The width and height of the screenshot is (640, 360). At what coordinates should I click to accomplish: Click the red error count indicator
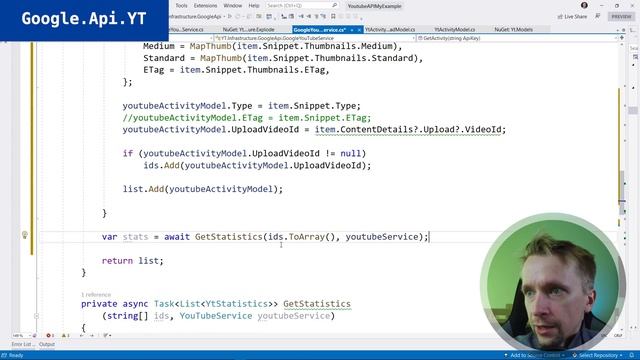[50, 336]
